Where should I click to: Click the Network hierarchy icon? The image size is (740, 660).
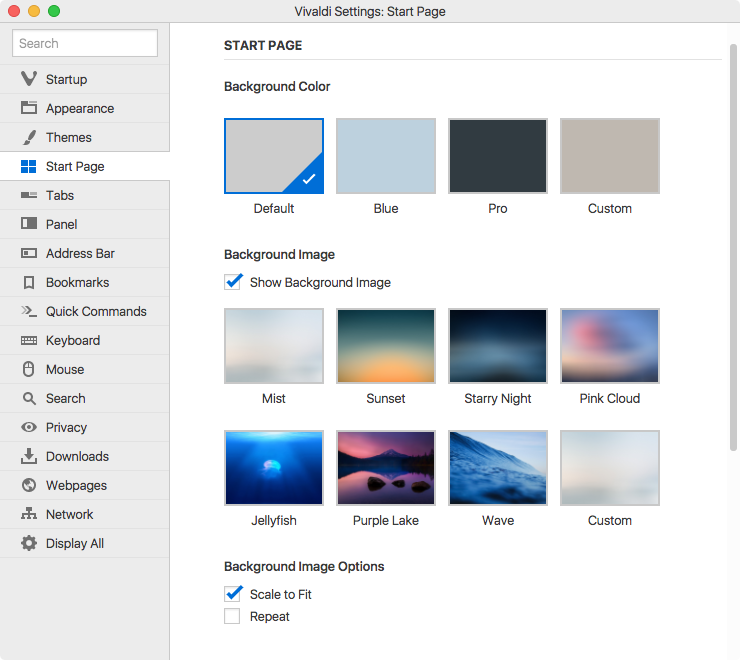coord(29,514)
